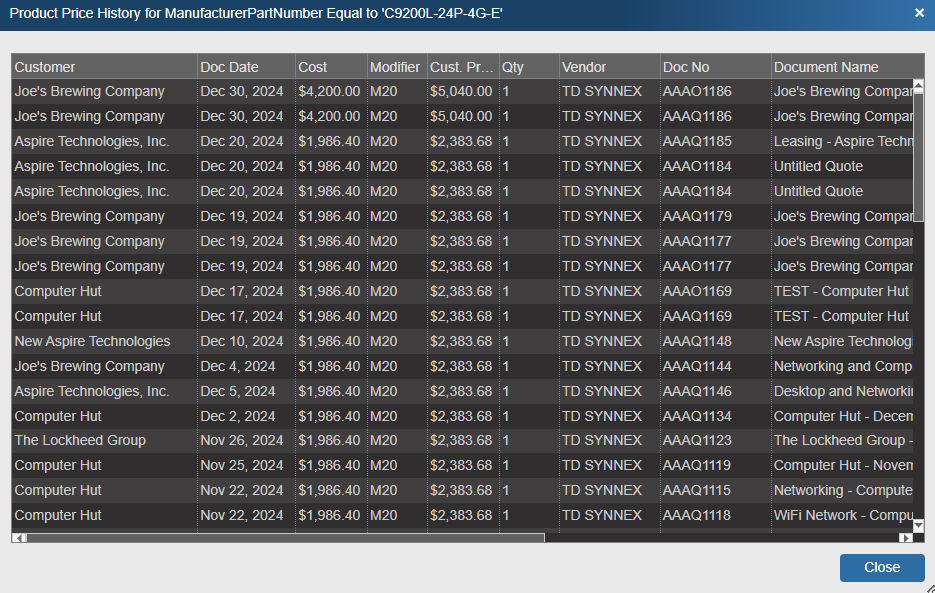Sort by the Modifier column header
Viewport: 935px width, 593px height.
click(x=395, y=67)
